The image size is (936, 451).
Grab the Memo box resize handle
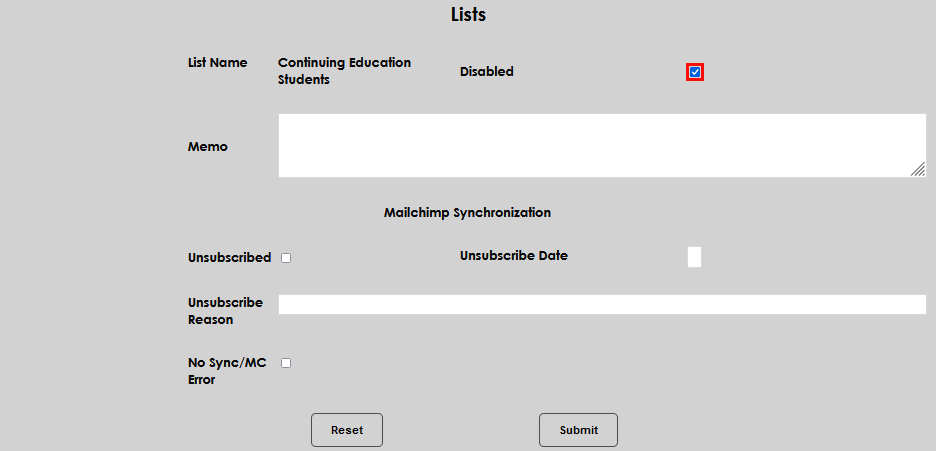click(x=918, y=170)
